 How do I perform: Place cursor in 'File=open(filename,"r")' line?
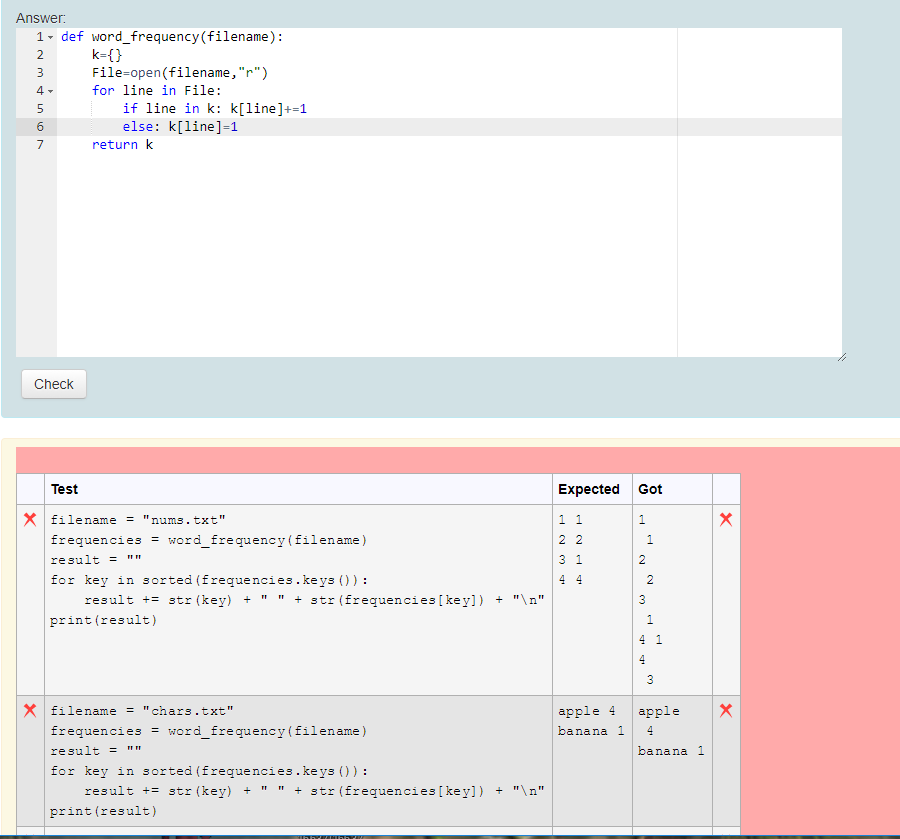(180, 73)
